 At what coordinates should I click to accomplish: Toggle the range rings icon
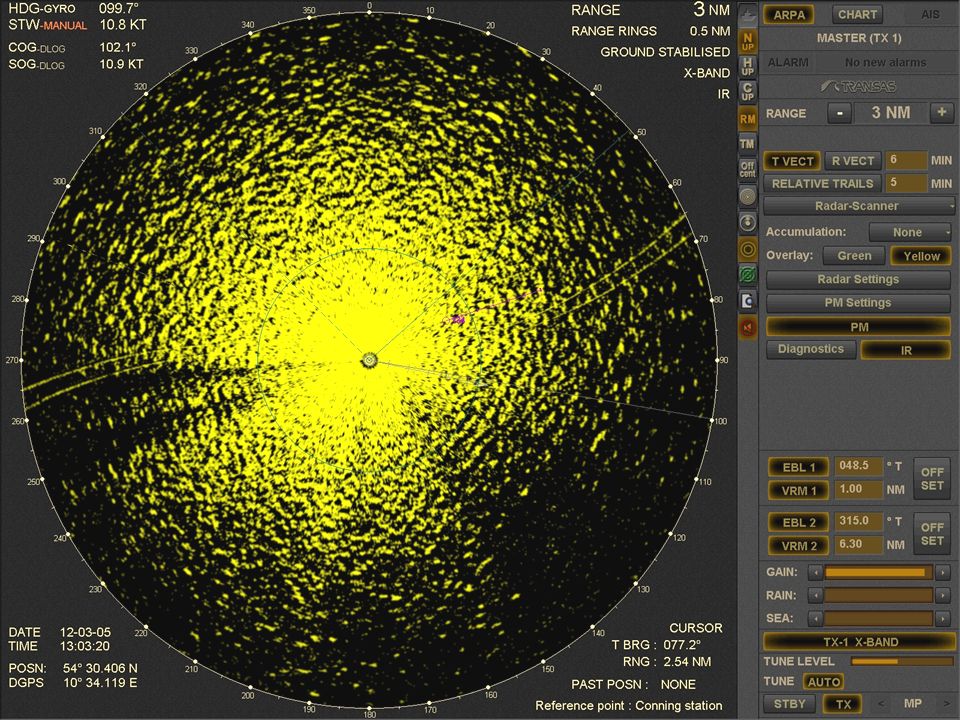748,249
